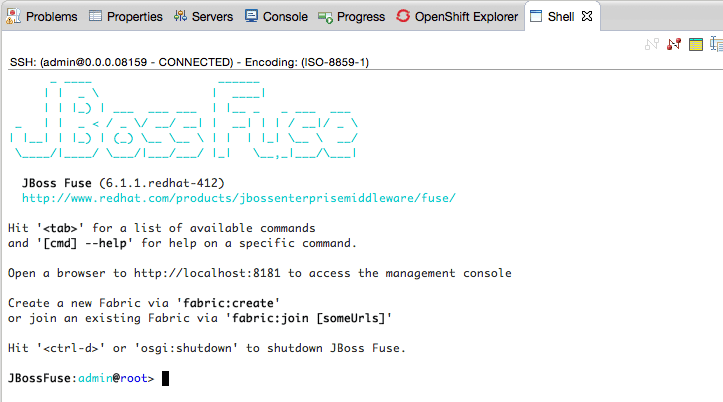Click the SSH connection status line

190,62
